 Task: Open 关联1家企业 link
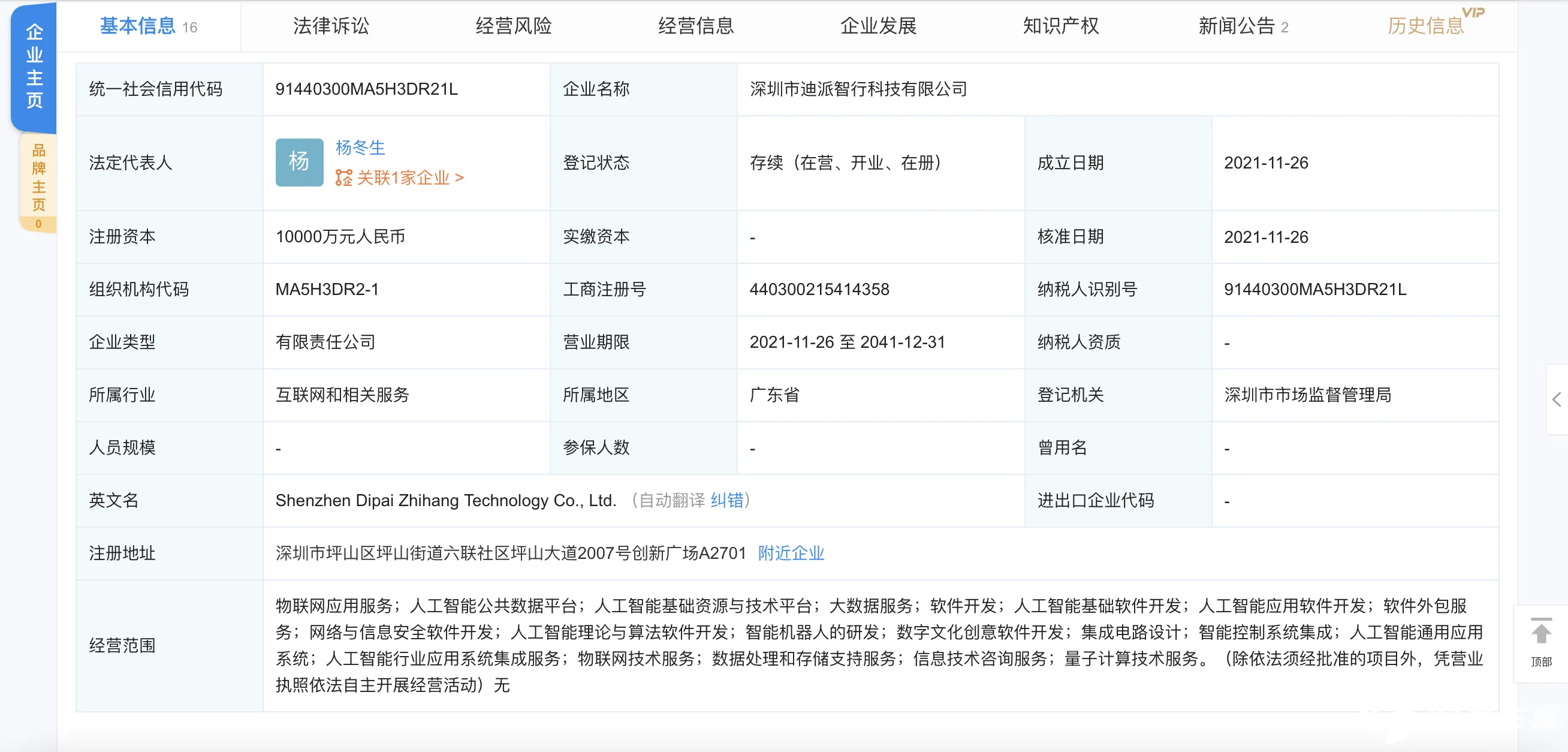pos(410,178)
